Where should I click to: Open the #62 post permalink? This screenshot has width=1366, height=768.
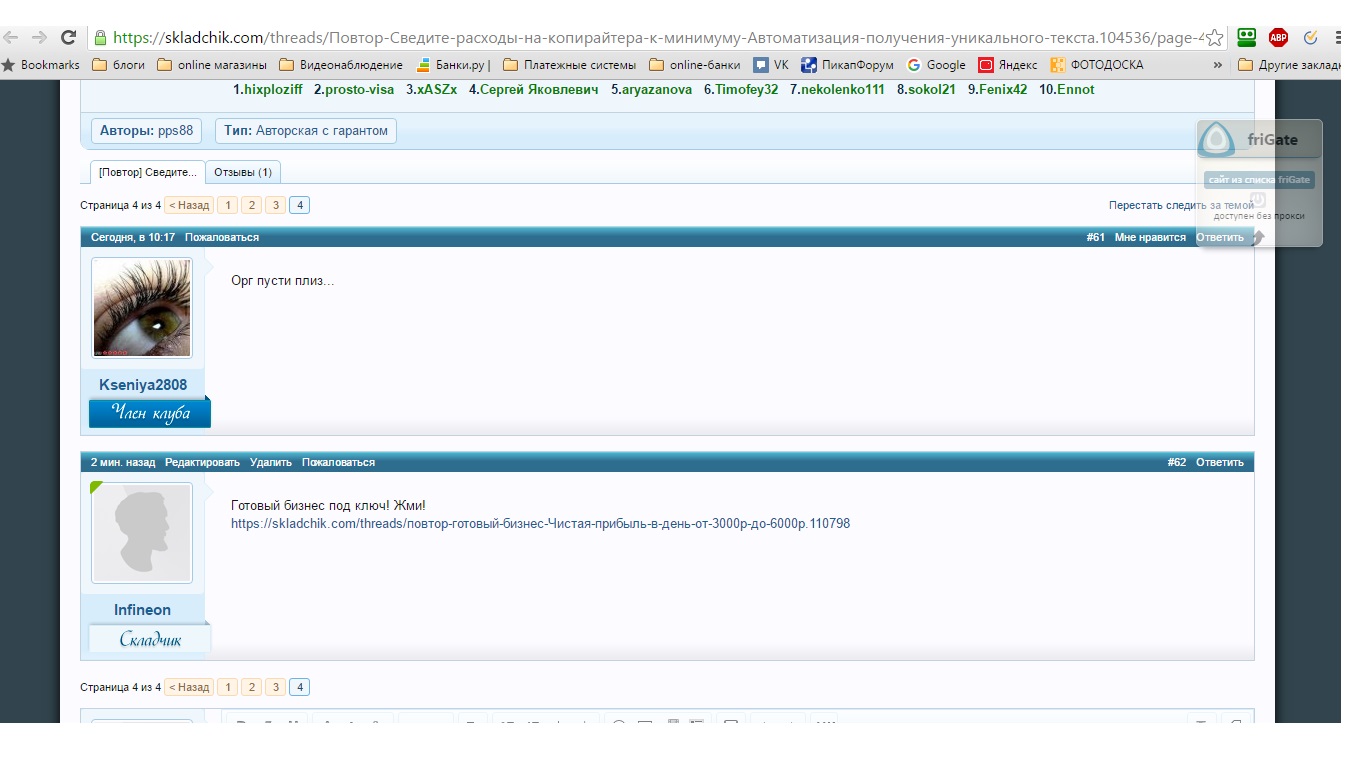coord(1177,462)
